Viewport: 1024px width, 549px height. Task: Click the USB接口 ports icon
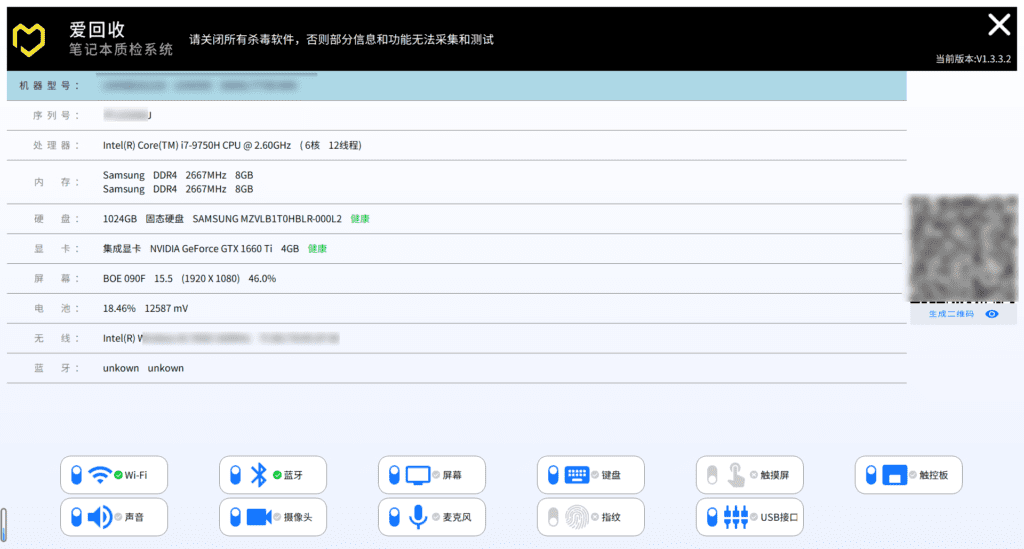(x=735, y=517)
